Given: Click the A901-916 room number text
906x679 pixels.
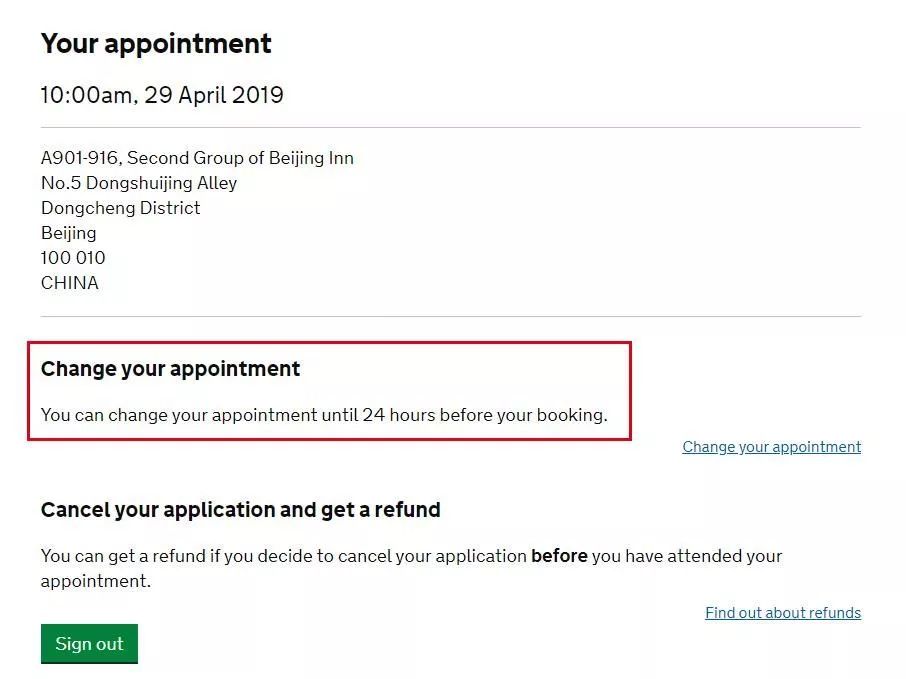Looking at the screenshot, I should [x=78, y=158].
